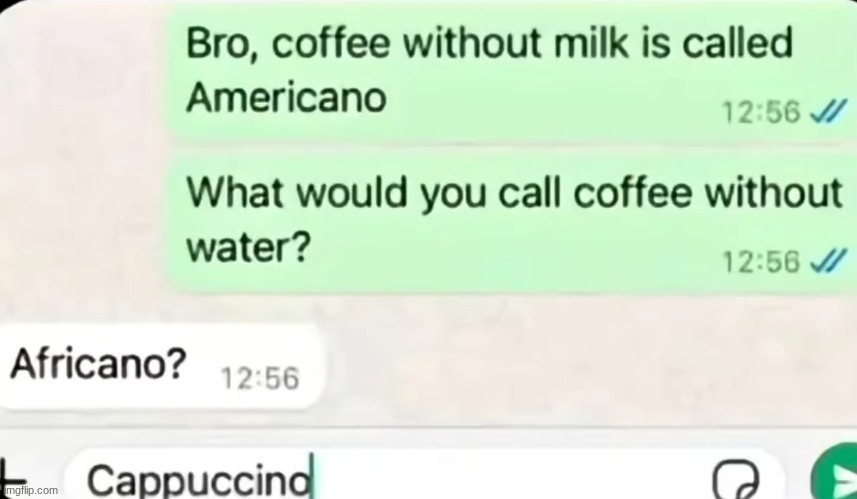Click the imgflip.com watermark
The image size is (857, 499).
click(x=30, y=490)
